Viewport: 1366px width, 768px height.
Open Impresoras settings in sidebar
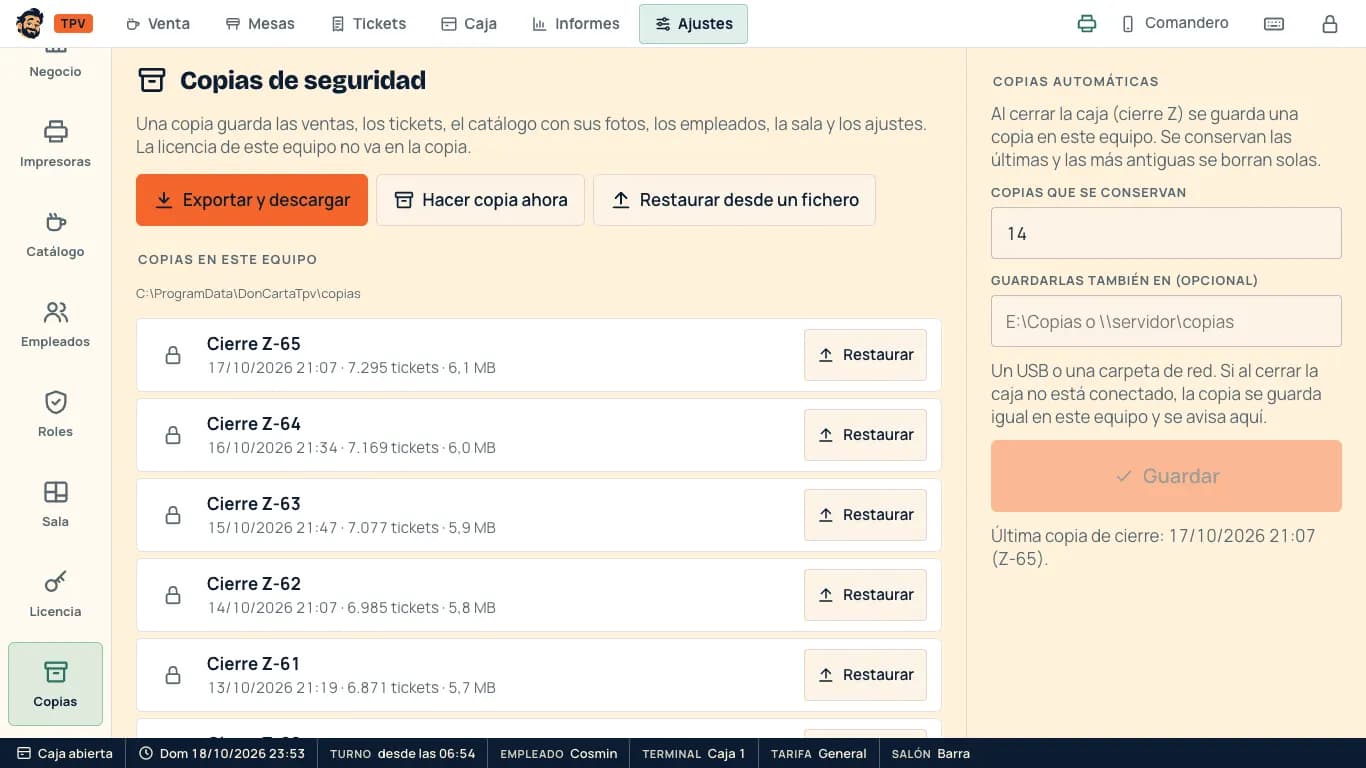[x=55, y=144]
